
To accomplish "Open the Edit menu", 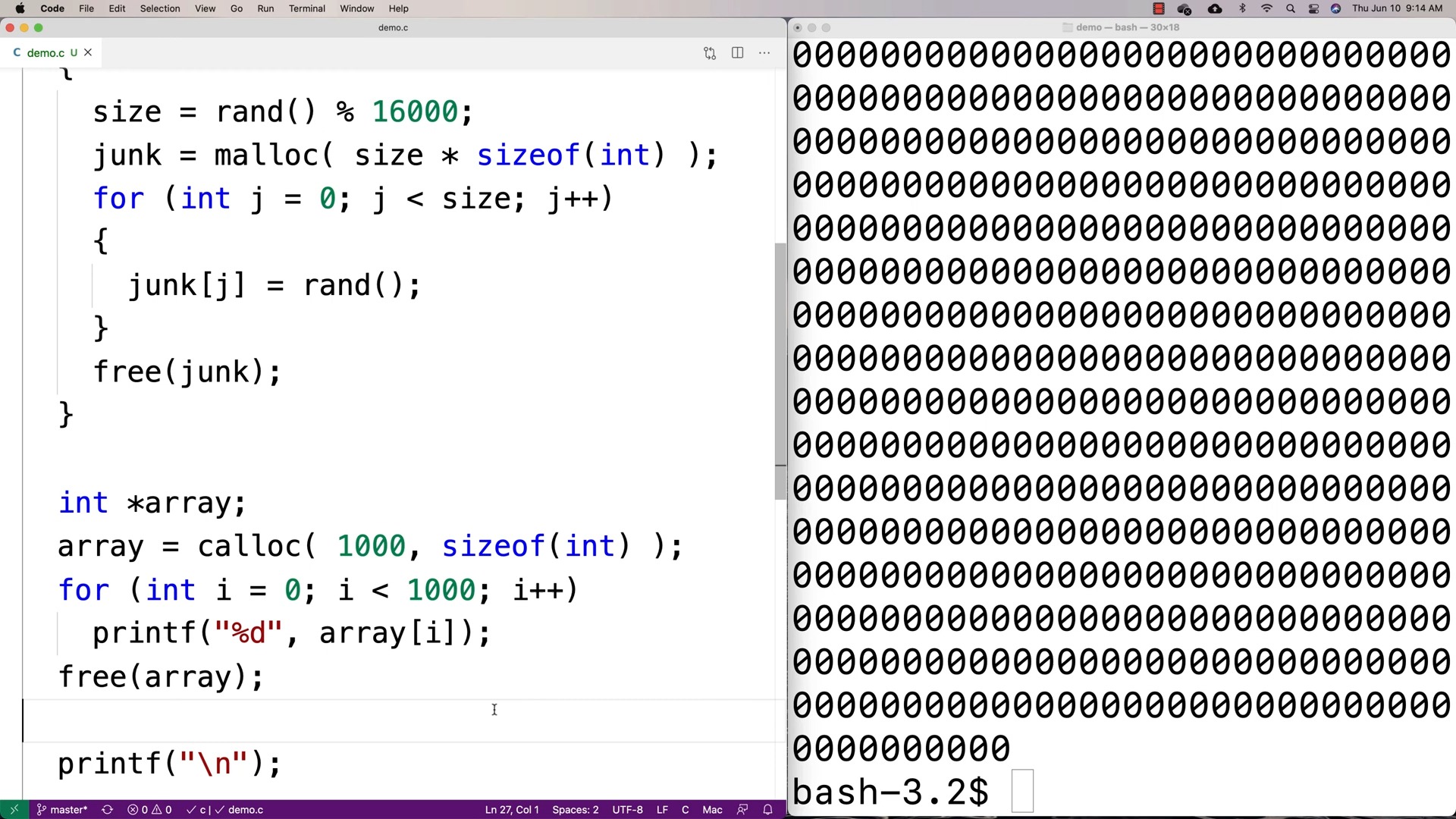I will (x=117, y=8).
